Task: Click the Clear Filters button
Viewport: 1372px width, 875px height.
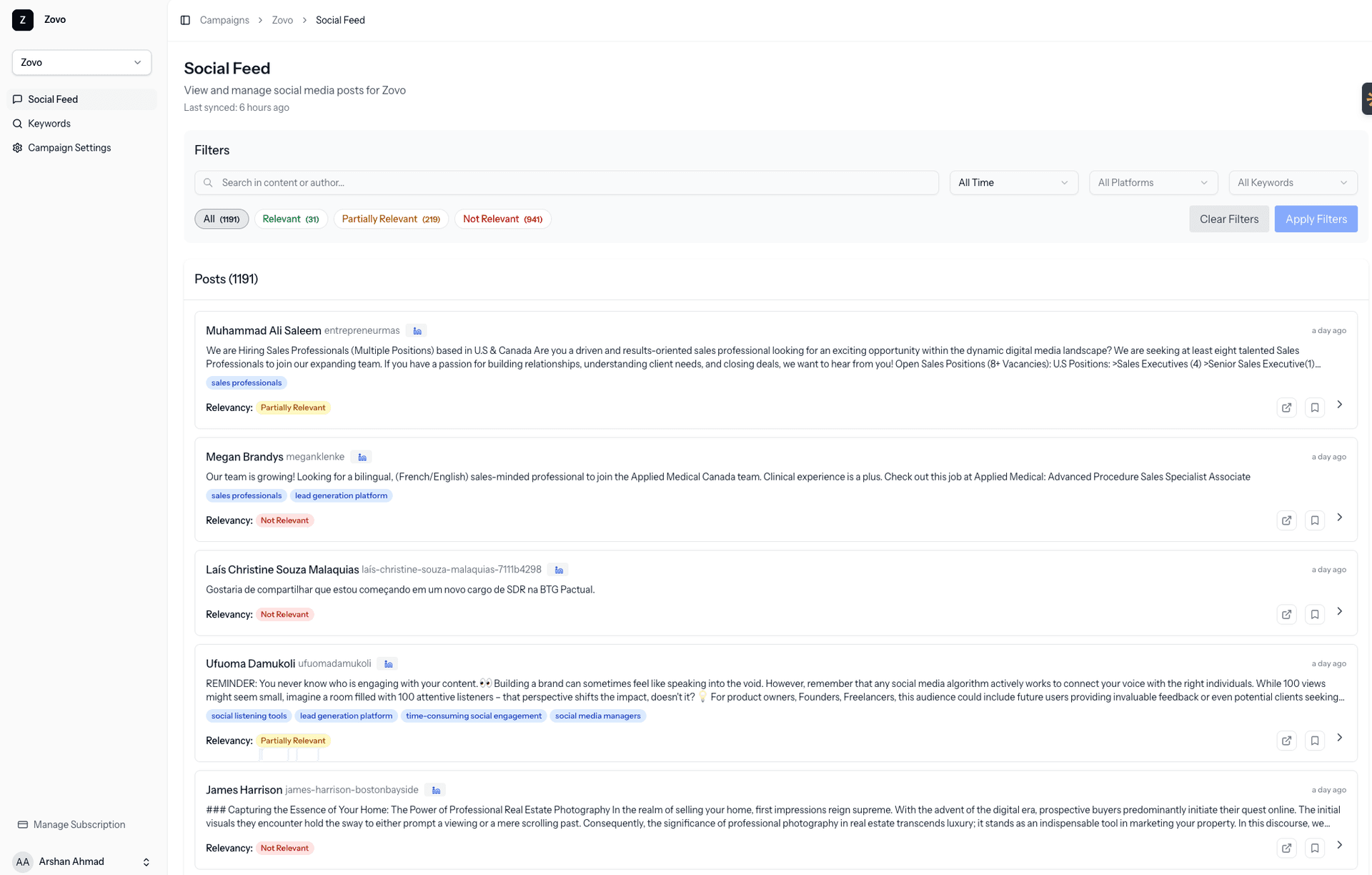Action: (1229, 219)
